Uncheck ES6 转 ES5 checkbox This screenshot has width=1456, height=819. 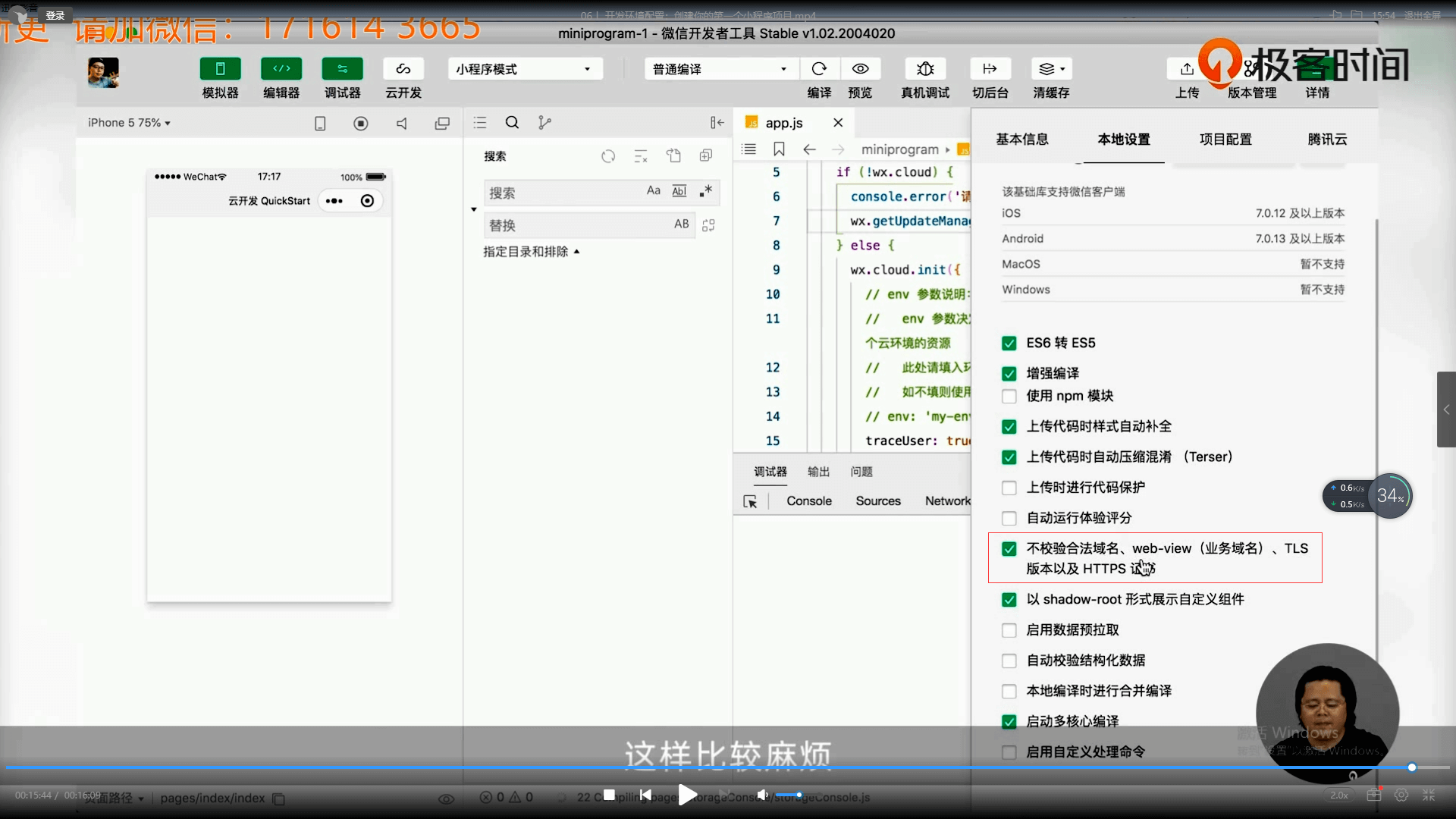[x=1009, y=344]
